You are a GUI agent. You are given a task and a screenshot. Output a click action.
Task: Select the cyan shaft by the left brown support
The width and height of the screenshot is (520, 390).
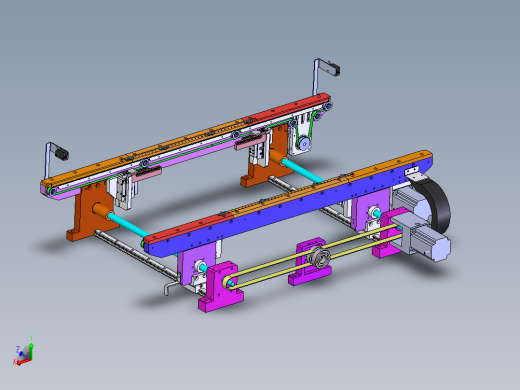click(128, 226)
